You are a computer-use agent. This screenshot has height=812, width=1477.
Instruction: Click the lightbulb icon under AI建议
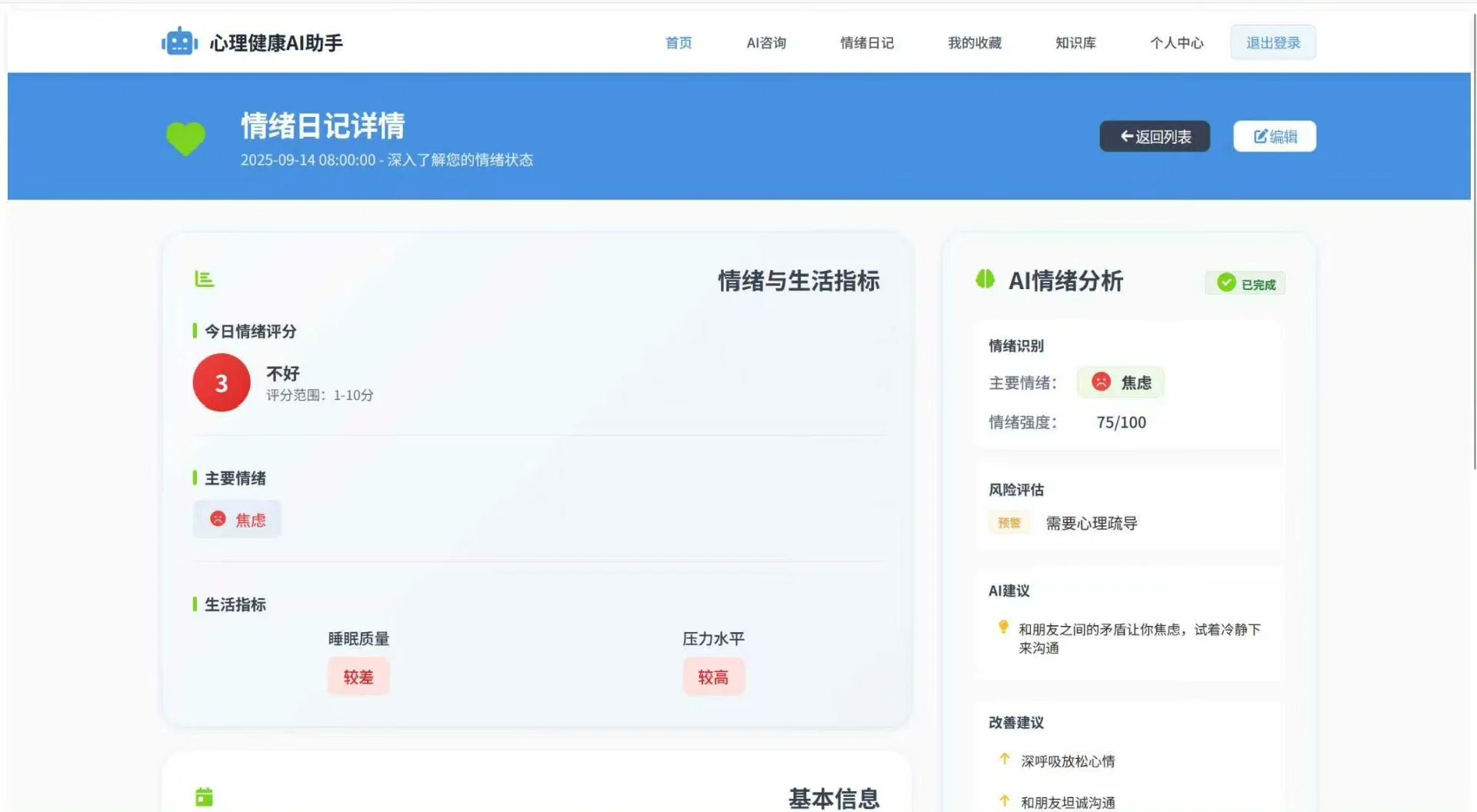(x=1002, y=627)
